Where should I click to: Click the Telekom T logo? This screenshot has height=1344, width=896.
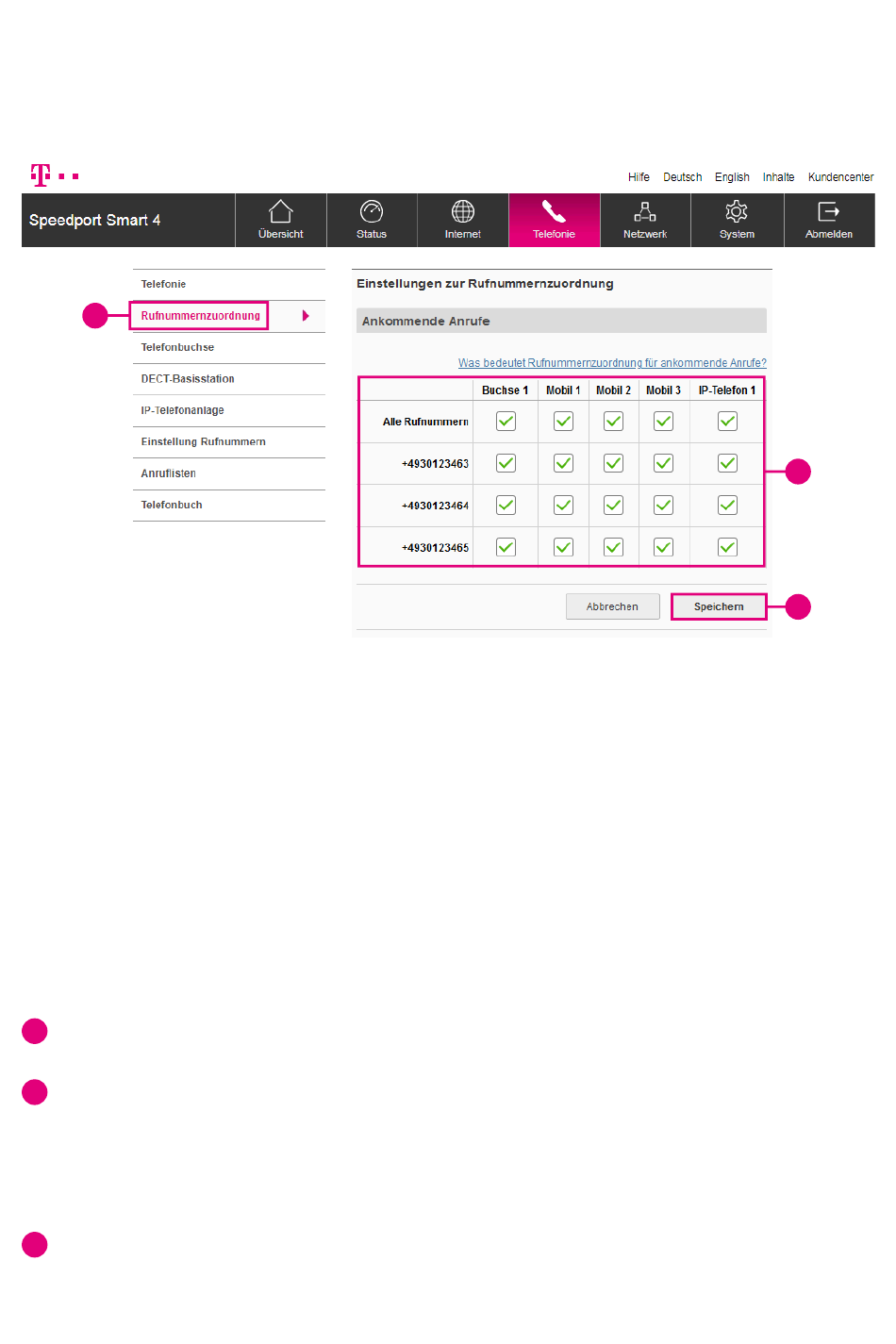[41, 175]
